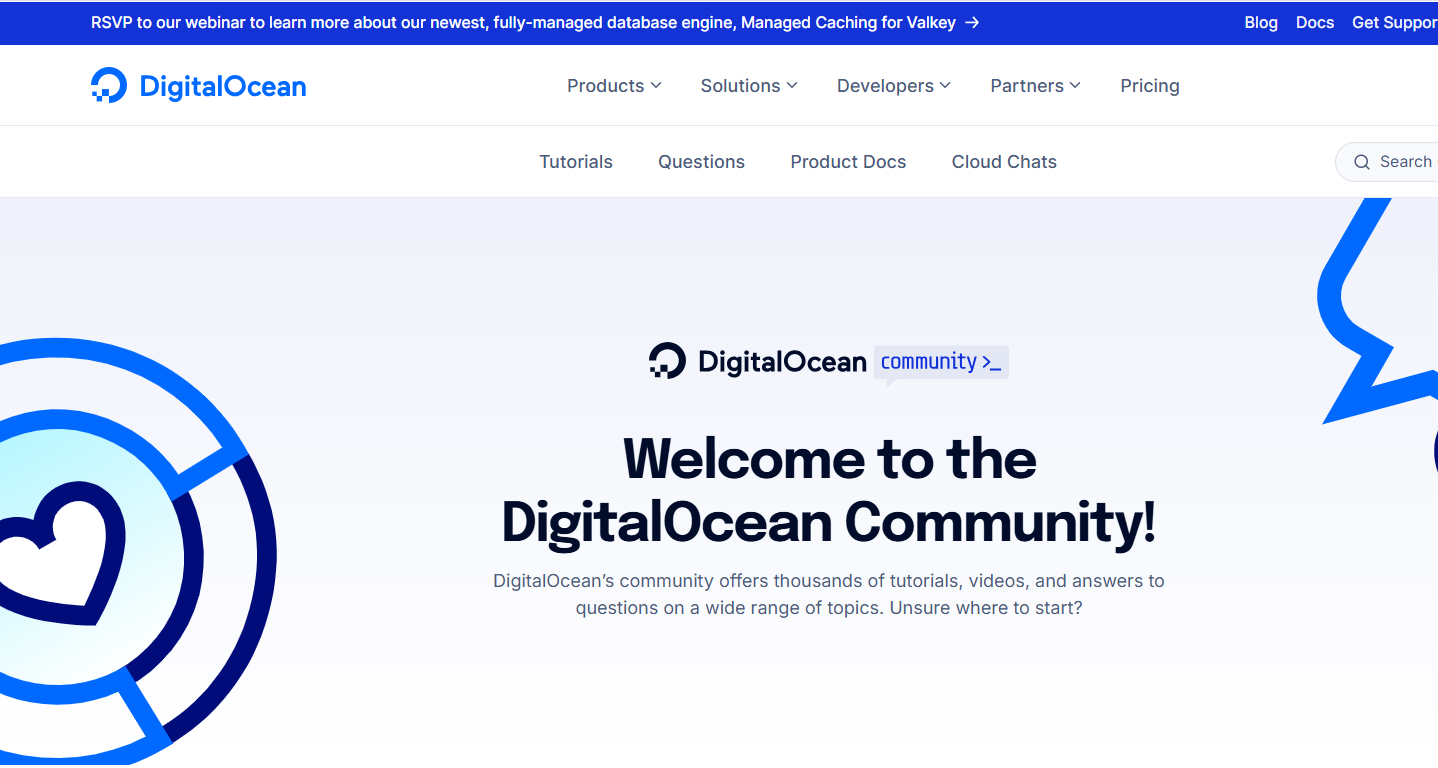The image size is (1438, 768).
Task: Click the DigitalOcean sailboat logo
Action: pos(109,85)
